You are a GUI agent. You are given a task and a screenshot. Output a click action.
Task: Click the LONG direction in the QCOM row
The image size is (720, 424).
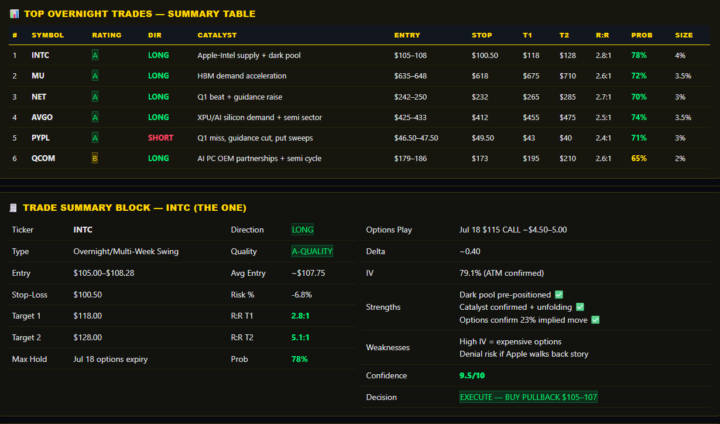tap(158, 158)
